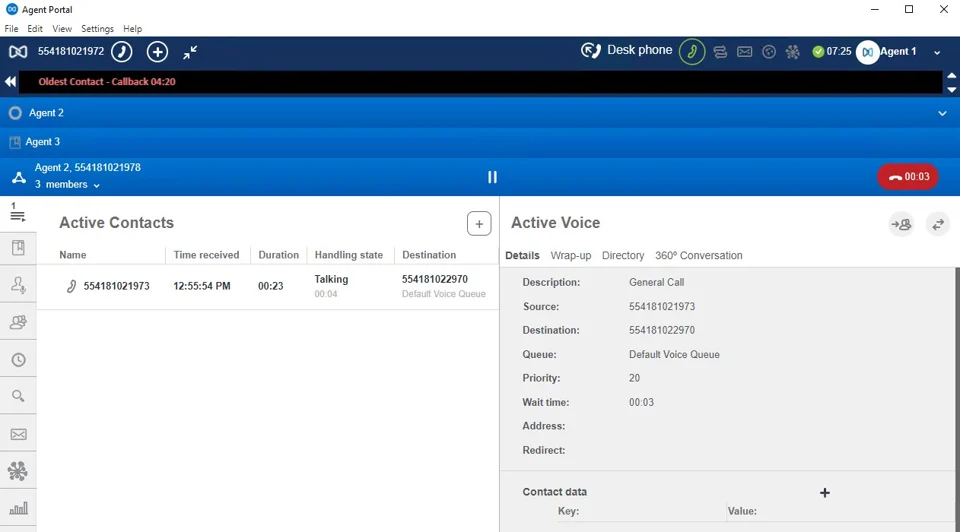The height and width of the screenshot is (532, 960).
Task: Open the active contacts list sidebar icon
Action: click(x=17, y=212)
